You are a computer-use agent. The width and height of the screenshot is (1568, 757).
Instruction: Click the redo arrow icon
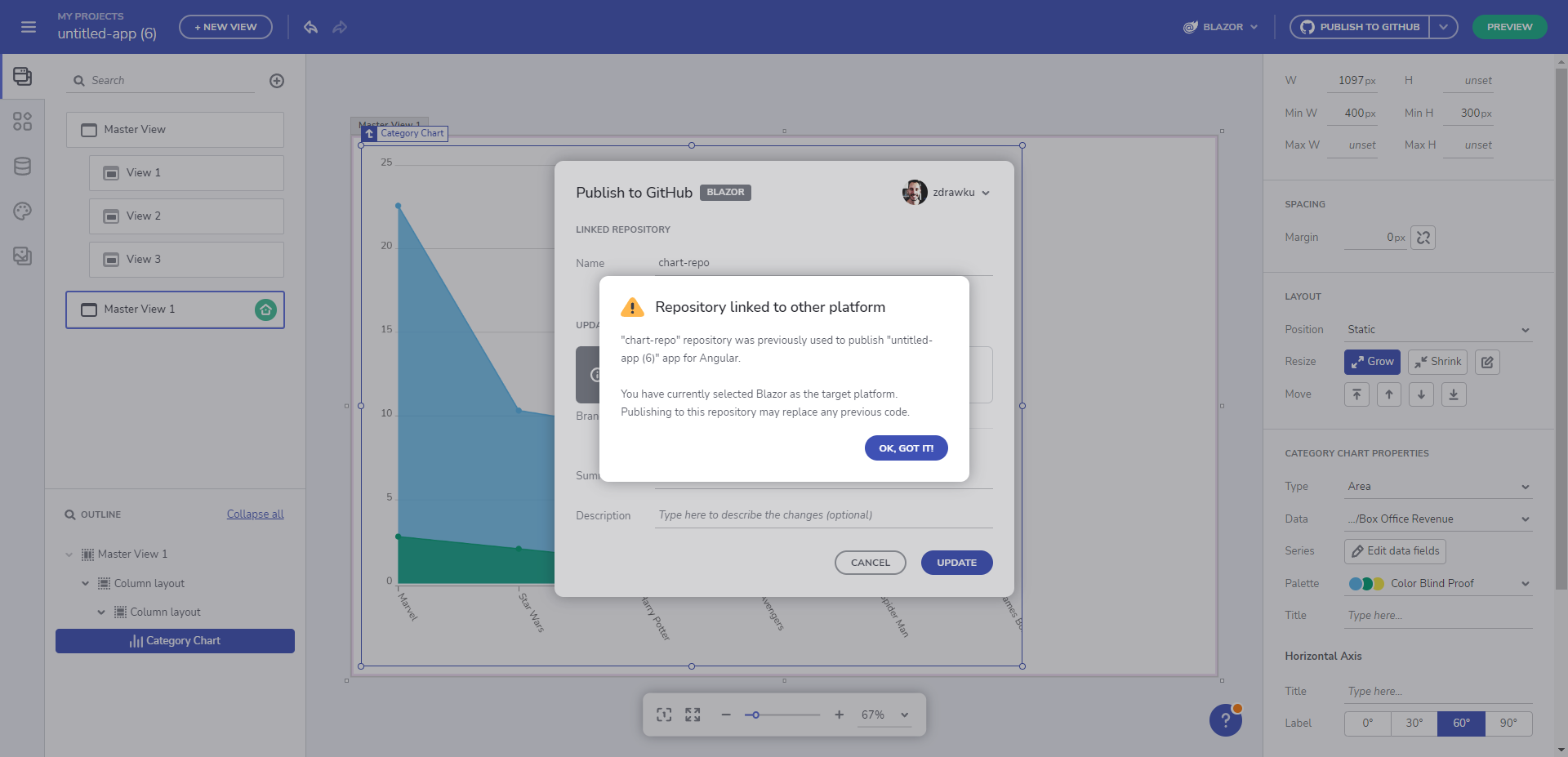(340, 27)
